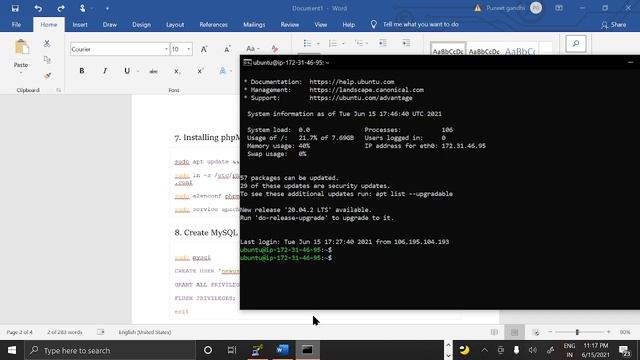Switch to the Mailings tab

tap(254, 24)
